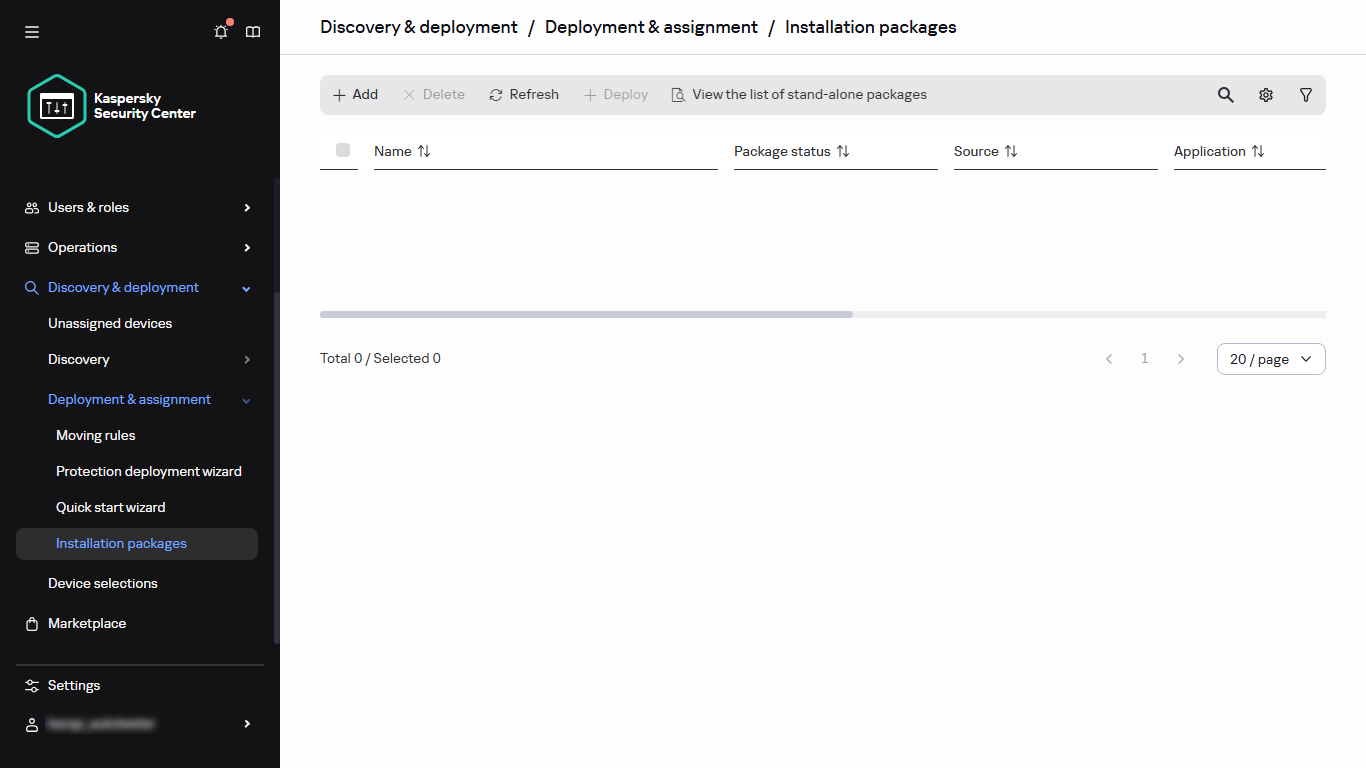Viewport: 1366px width, 768px height.
Task: Open the 20 / page dropdown
Action: pos(1270,358)
